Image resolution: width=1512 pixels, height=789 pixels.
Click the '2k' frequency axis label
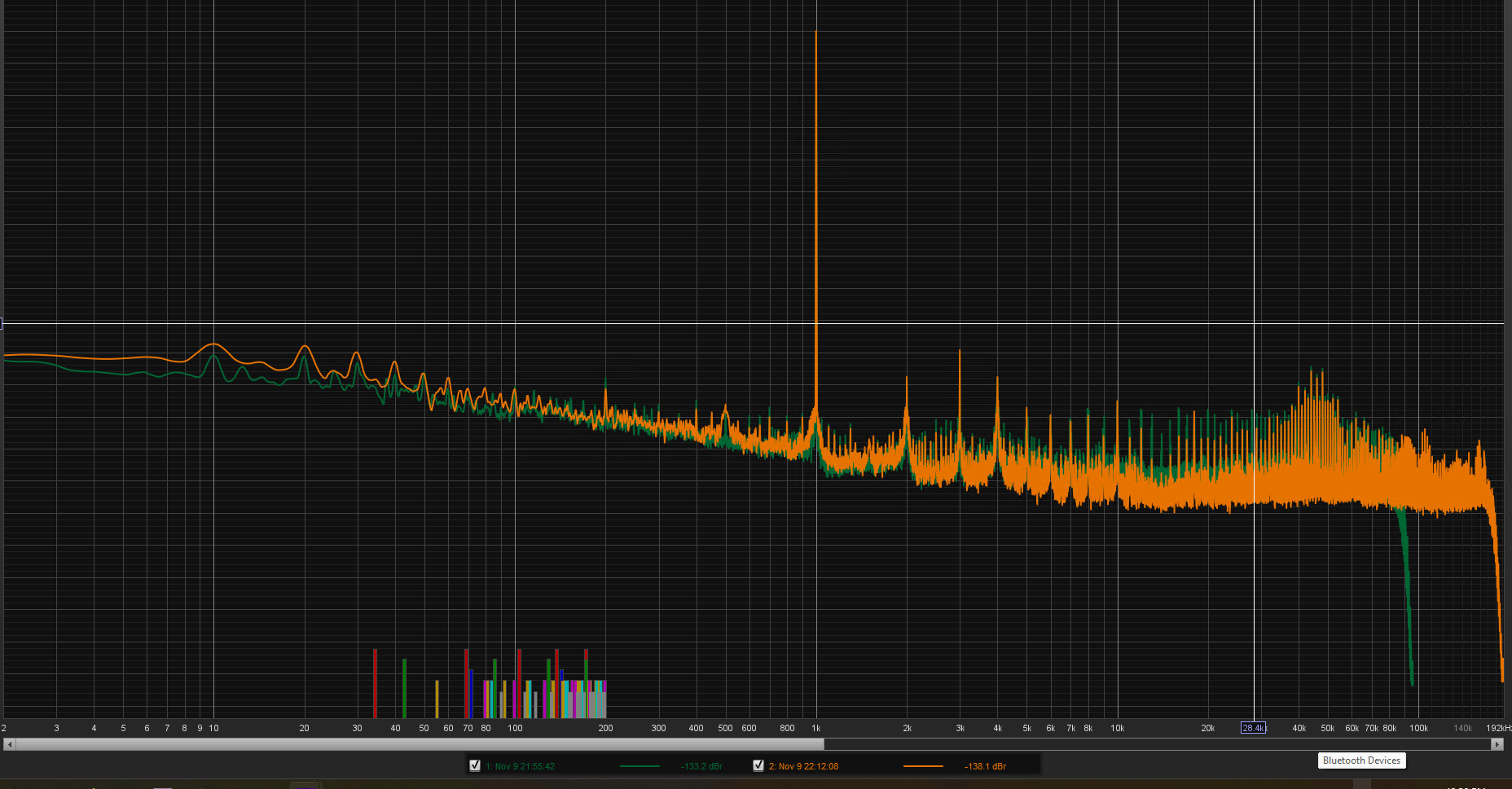907,728
